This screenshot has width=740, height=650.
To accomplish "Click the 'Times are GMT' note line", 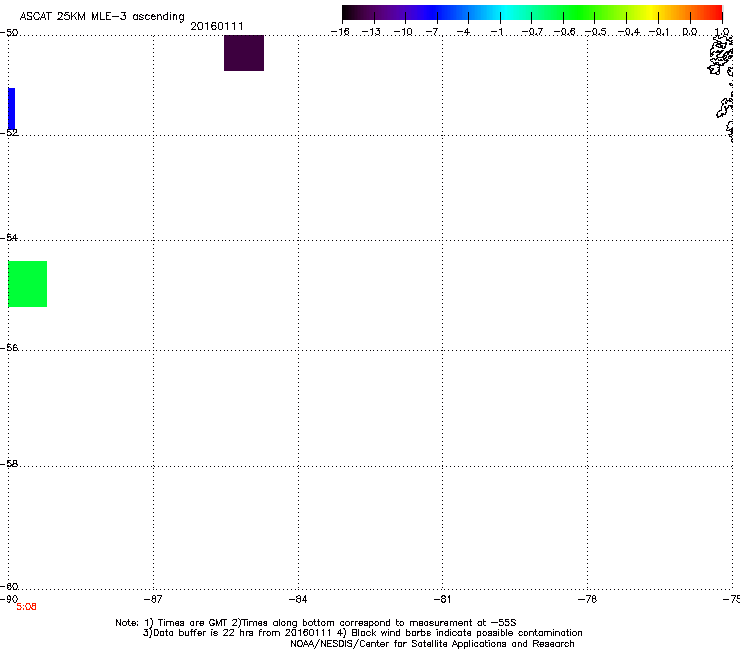I will pyautogui.click(x=316, y=623).
